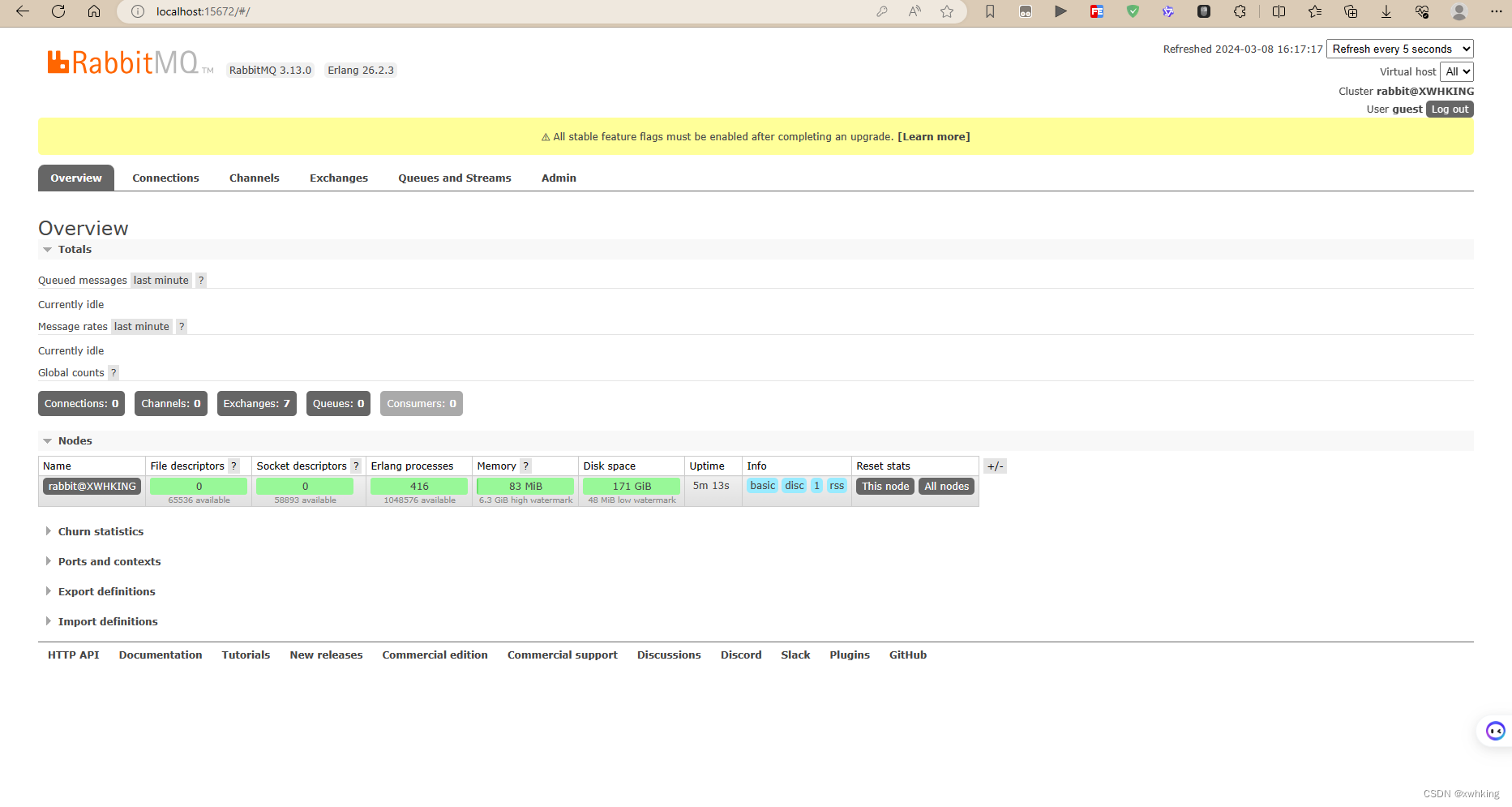Change Message rates last minute range
The image size is (1512, 807).
click(x=142, y=327)
